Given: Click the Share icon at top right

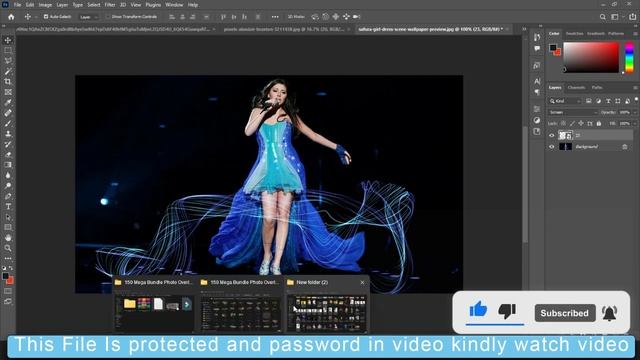Looking at the screenshot, I should (632, 17).
